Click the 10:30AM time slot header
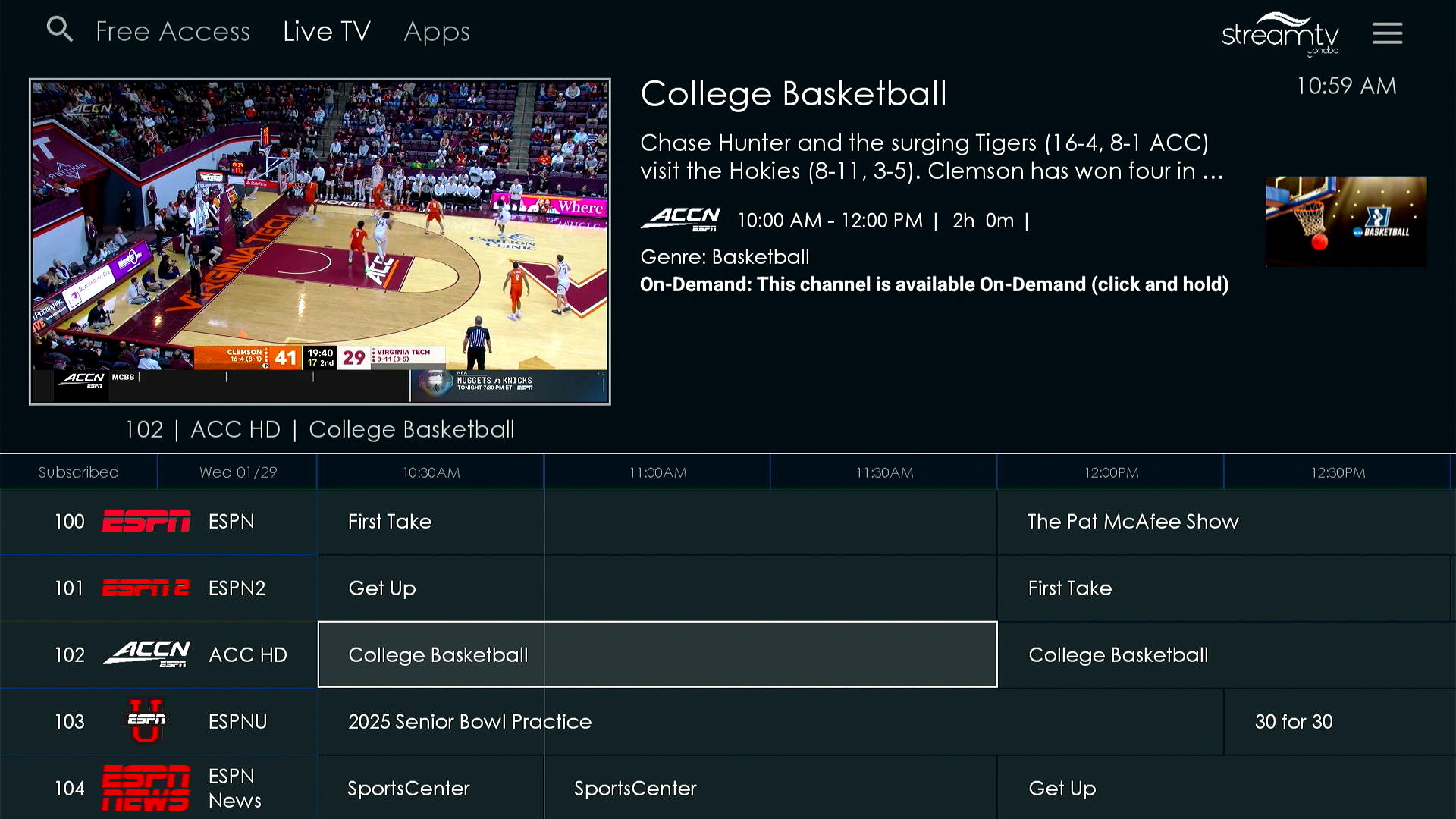The height and width of the screenshot is (819, 1456). (x=431, y=472)
